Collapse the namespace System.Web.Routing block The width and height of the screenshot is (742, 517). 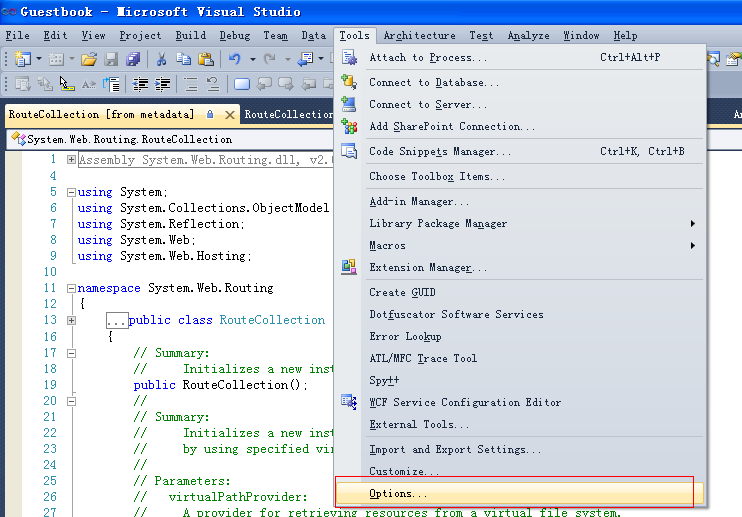click(x=71, y=288)
